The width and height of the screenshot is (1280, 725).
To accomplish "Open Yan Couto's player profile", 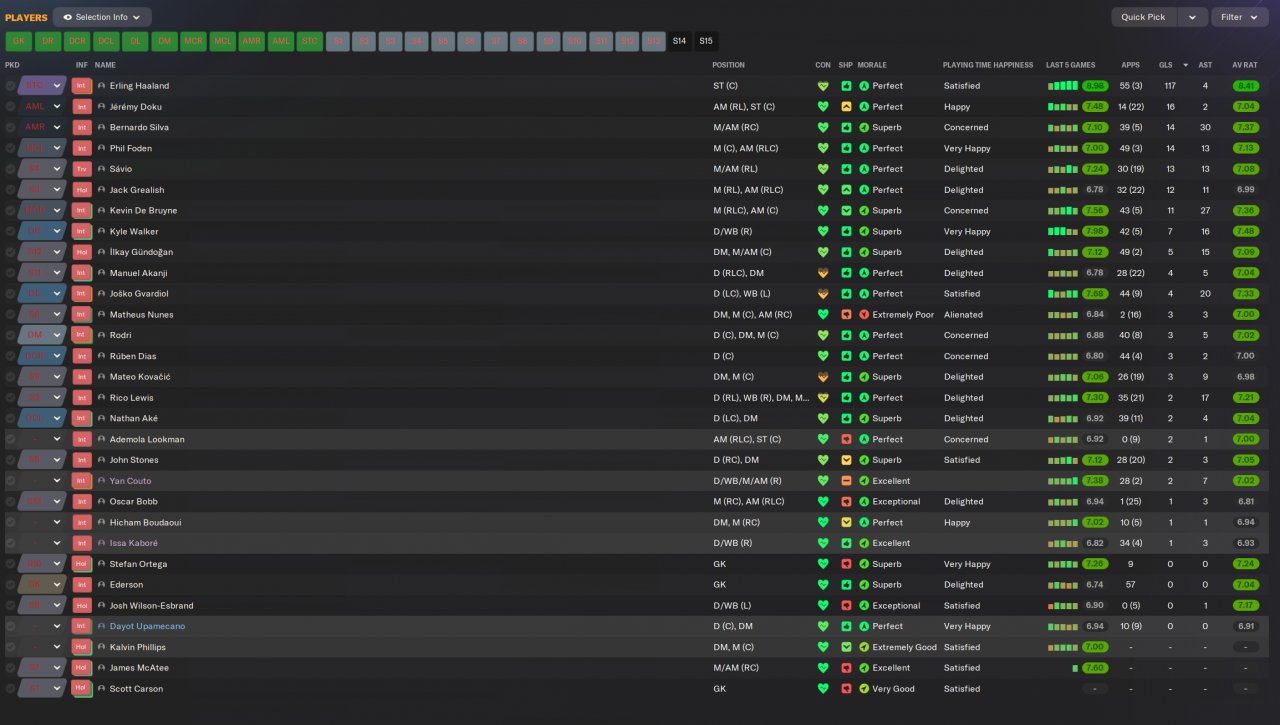I will pyautogui.click(x=132, y=481).
